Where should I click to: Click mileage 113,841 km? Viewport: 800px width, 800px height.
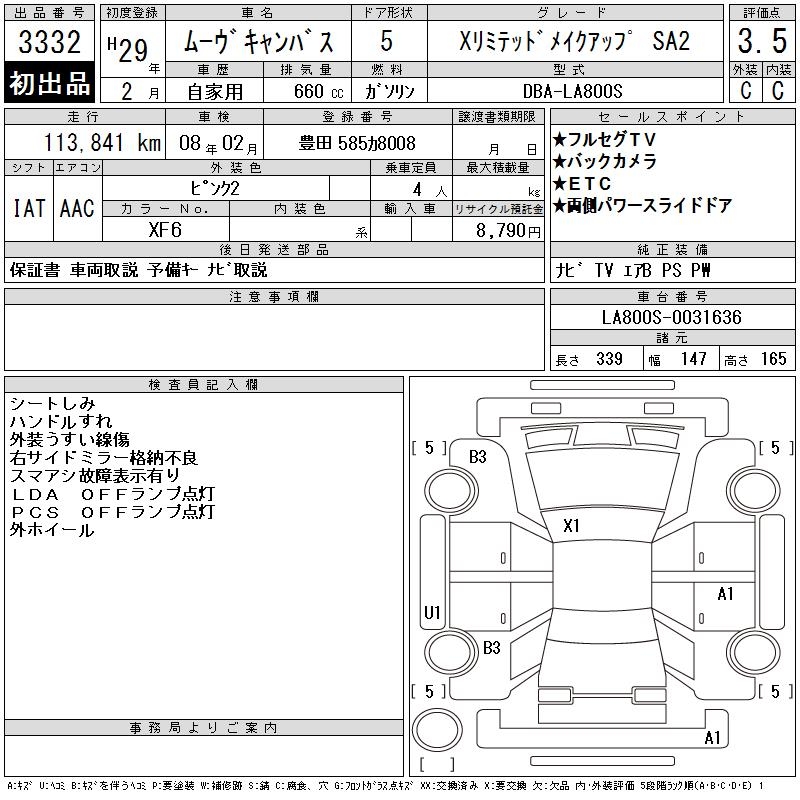102,143
